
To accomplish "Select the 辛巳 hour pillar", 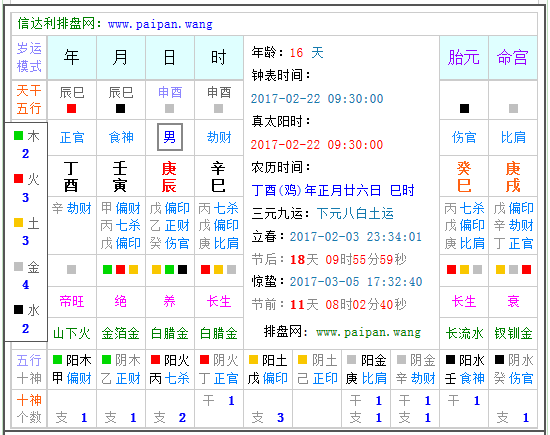I will click(x=218, y=176).
